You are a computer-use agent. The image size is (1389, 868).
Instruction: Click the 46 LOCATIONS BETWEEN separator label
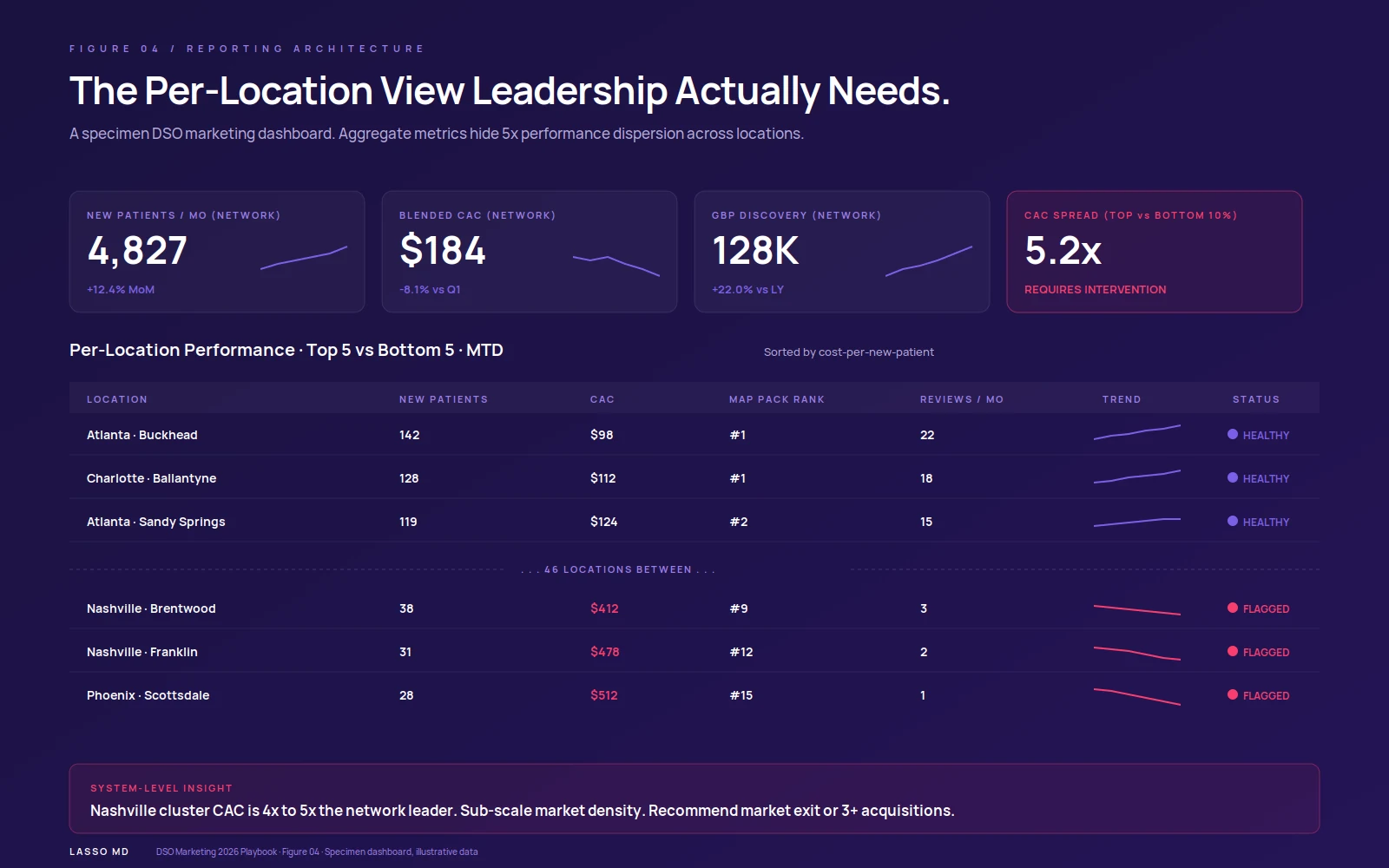618,569
